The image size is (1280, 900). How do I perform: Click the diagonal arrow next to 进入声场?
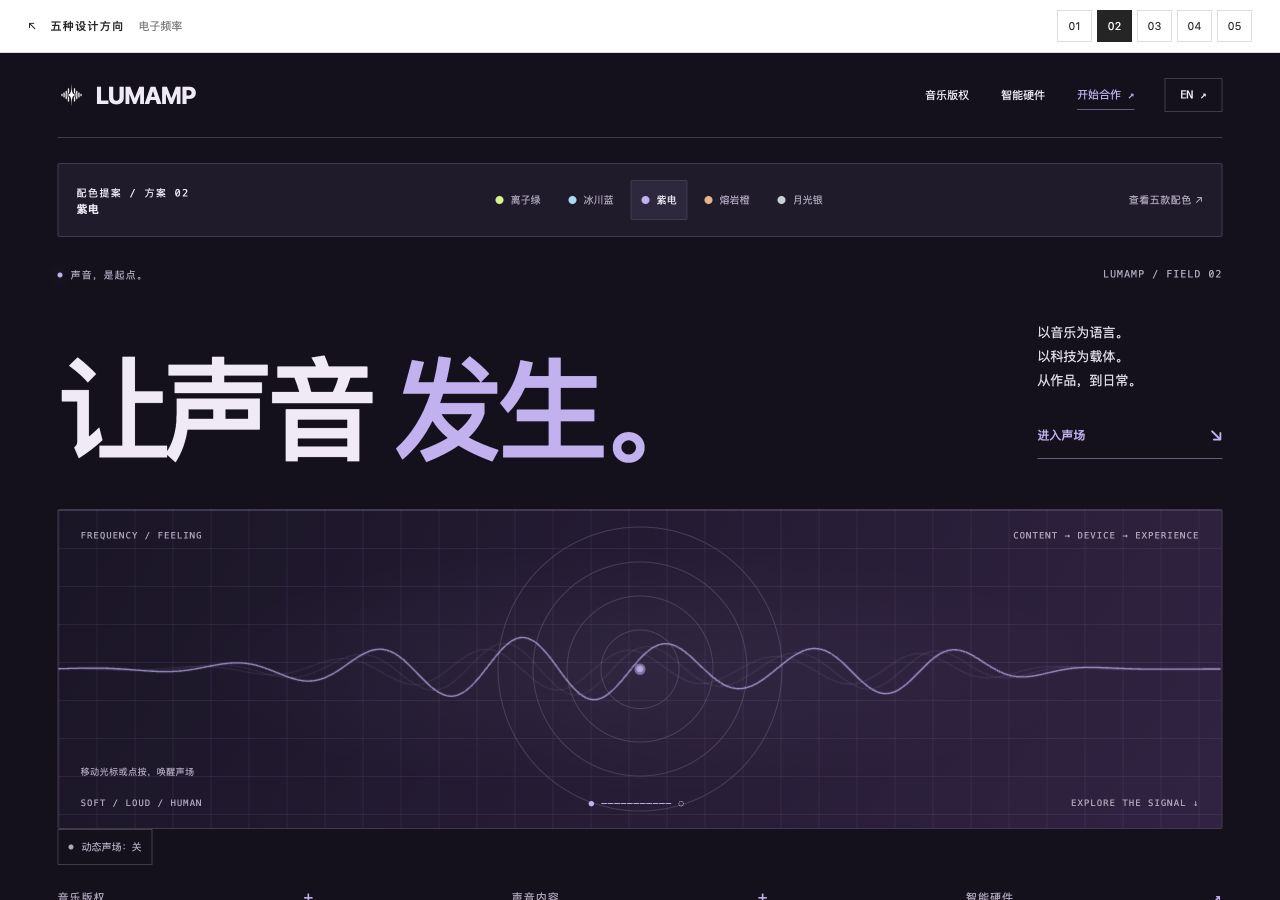tap(1216, 435)
